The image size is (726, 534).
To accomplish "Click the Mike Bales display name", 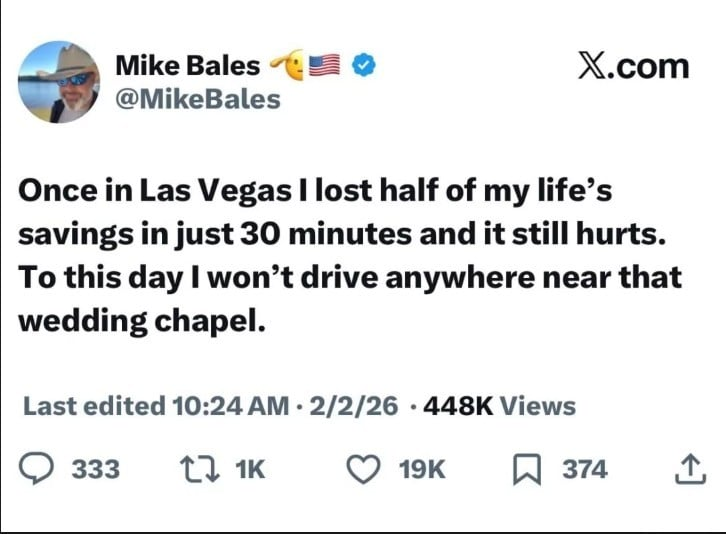I will [x=188, y=66].
